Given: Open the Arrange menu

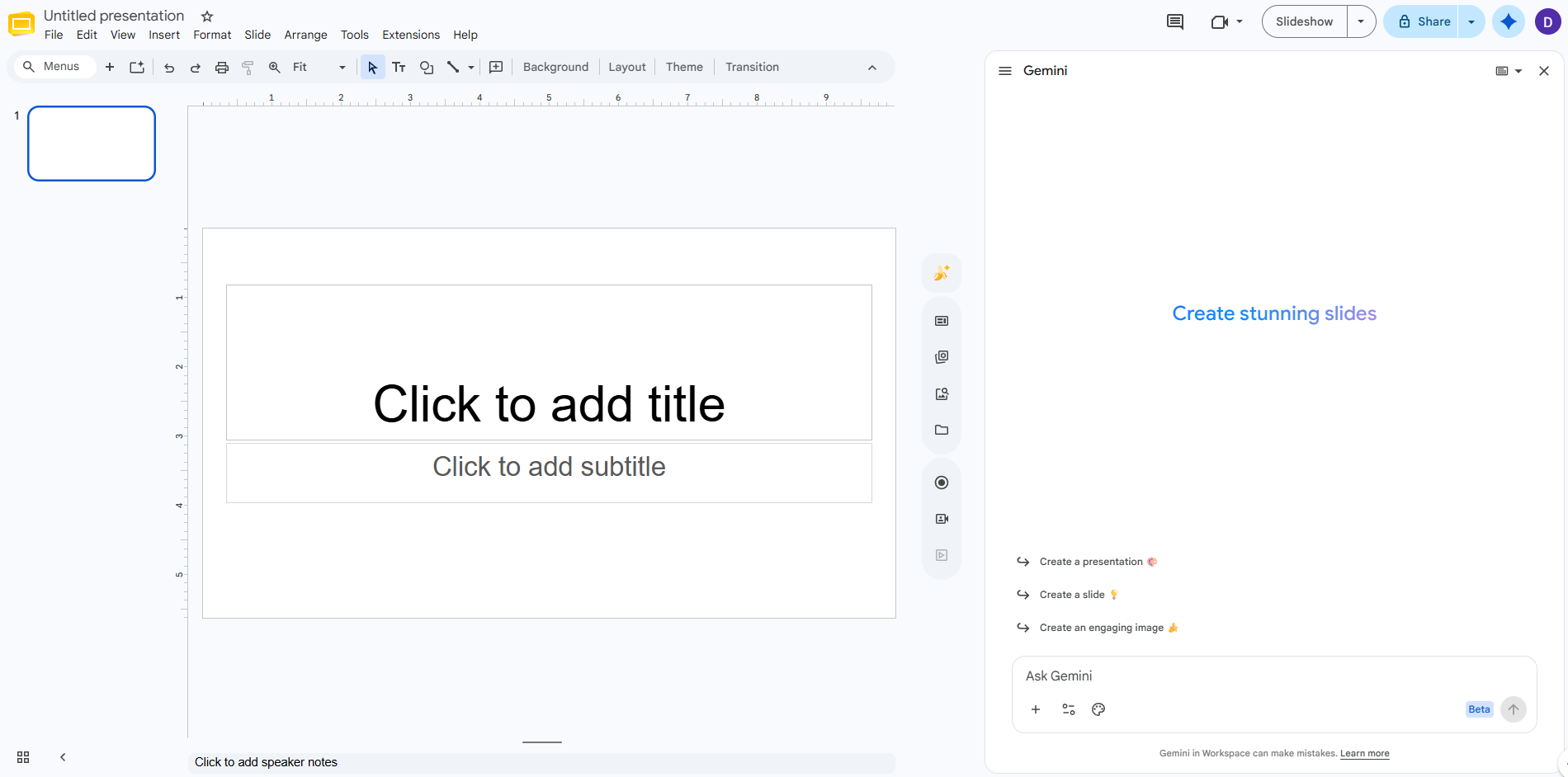Looking at the screenshot, I should (305, 35).
